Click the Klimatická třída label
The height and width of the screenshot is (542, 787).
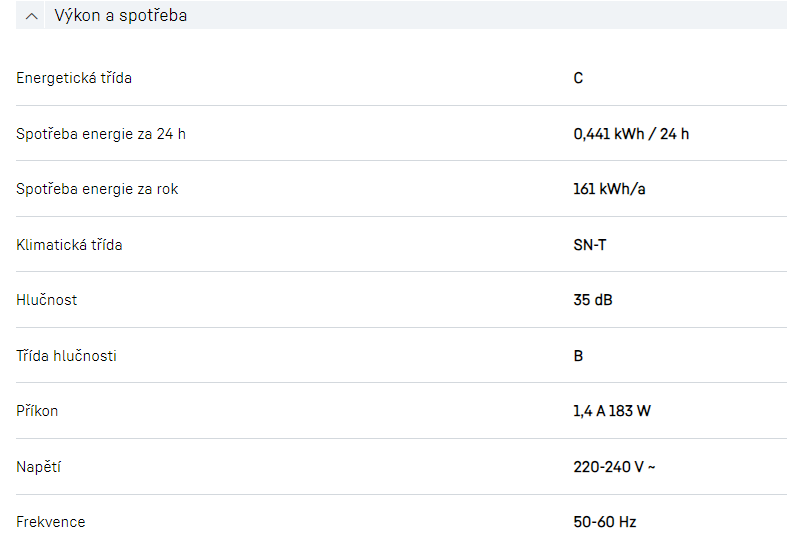pos(69,244)
